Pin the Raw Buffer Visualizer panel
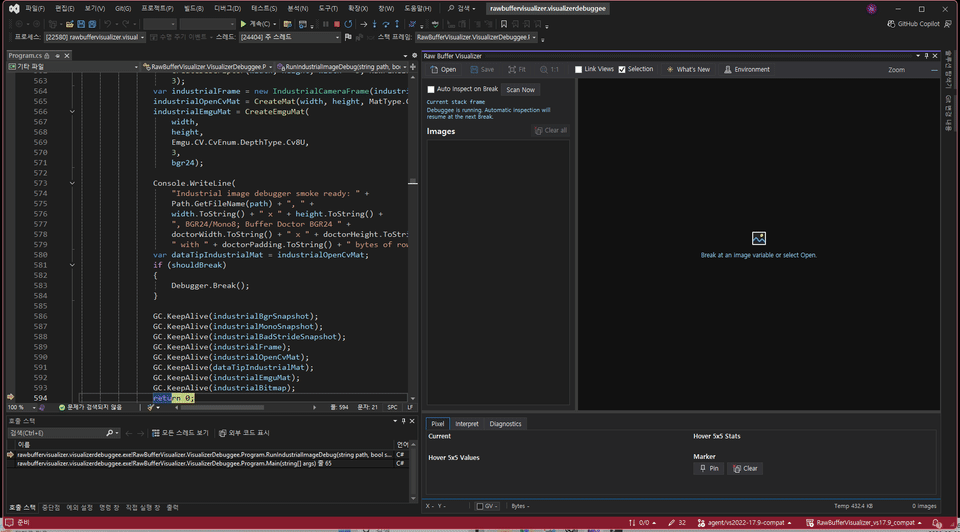This screenshot has width=960, height=532. coord(926,56)
